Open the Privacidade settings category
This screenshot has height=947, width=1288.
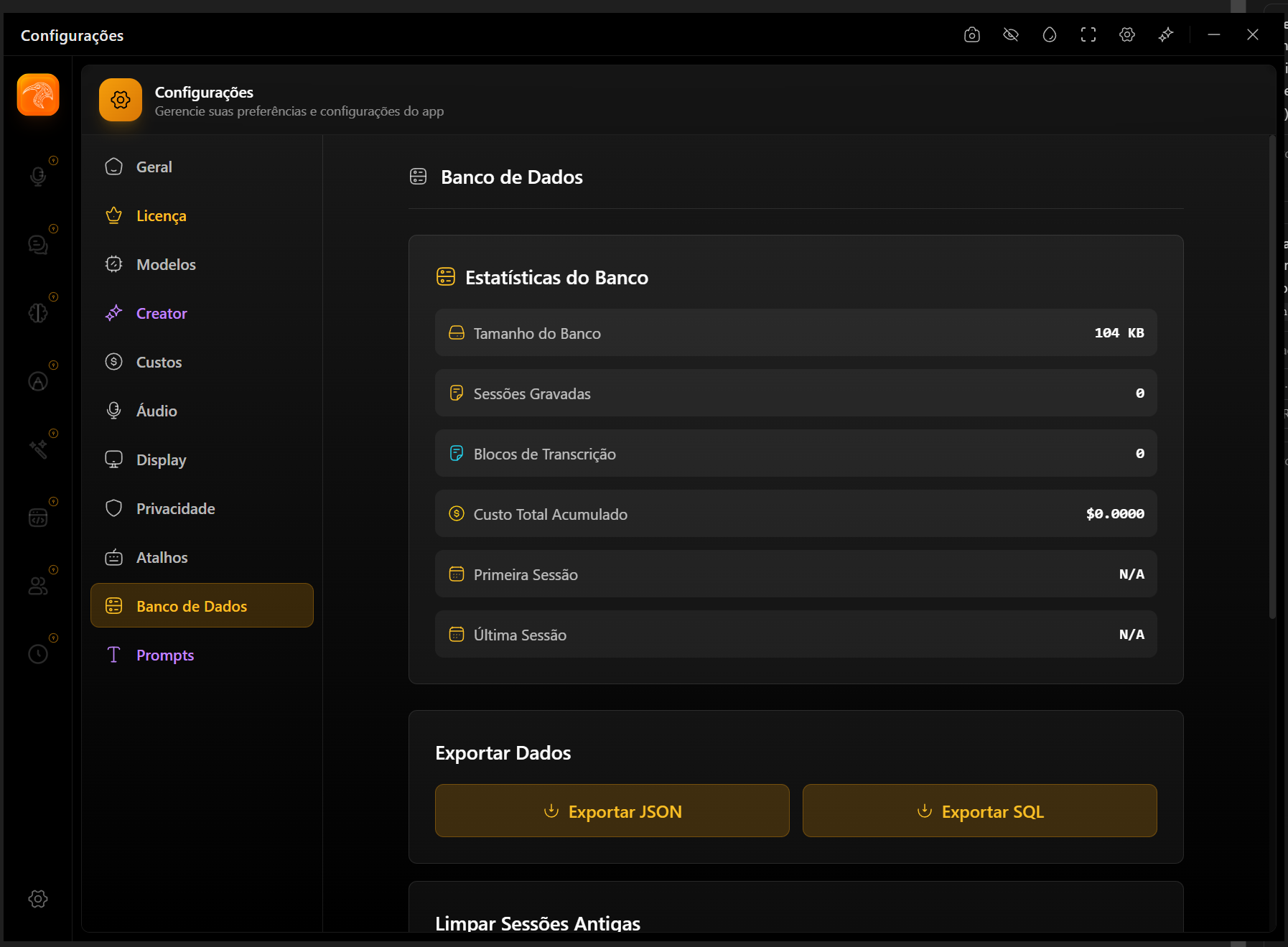(x=202, y=508)
